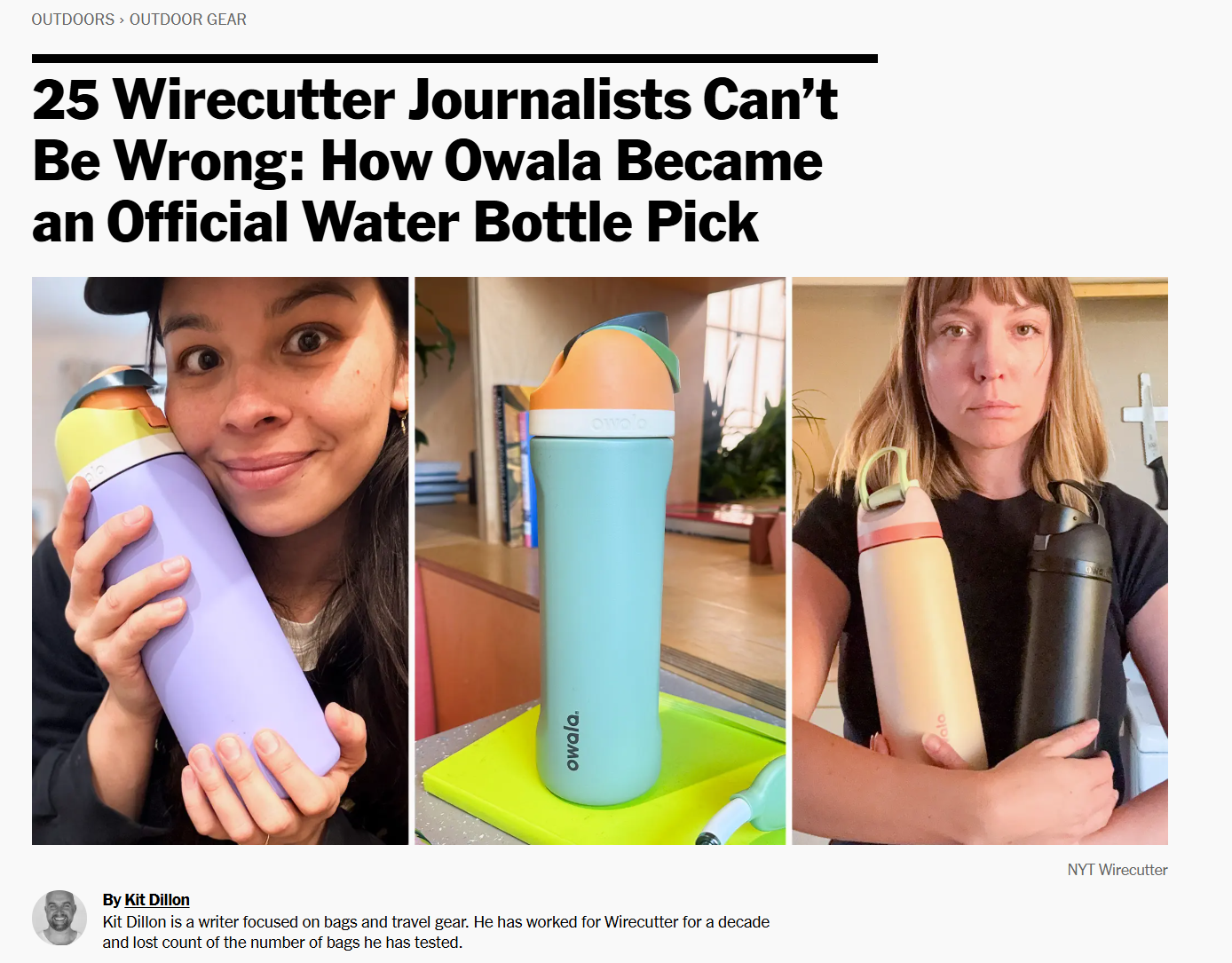Click the author bio paragraph text
Viewport: 1232px width, 963px height.
click(436, 932)
